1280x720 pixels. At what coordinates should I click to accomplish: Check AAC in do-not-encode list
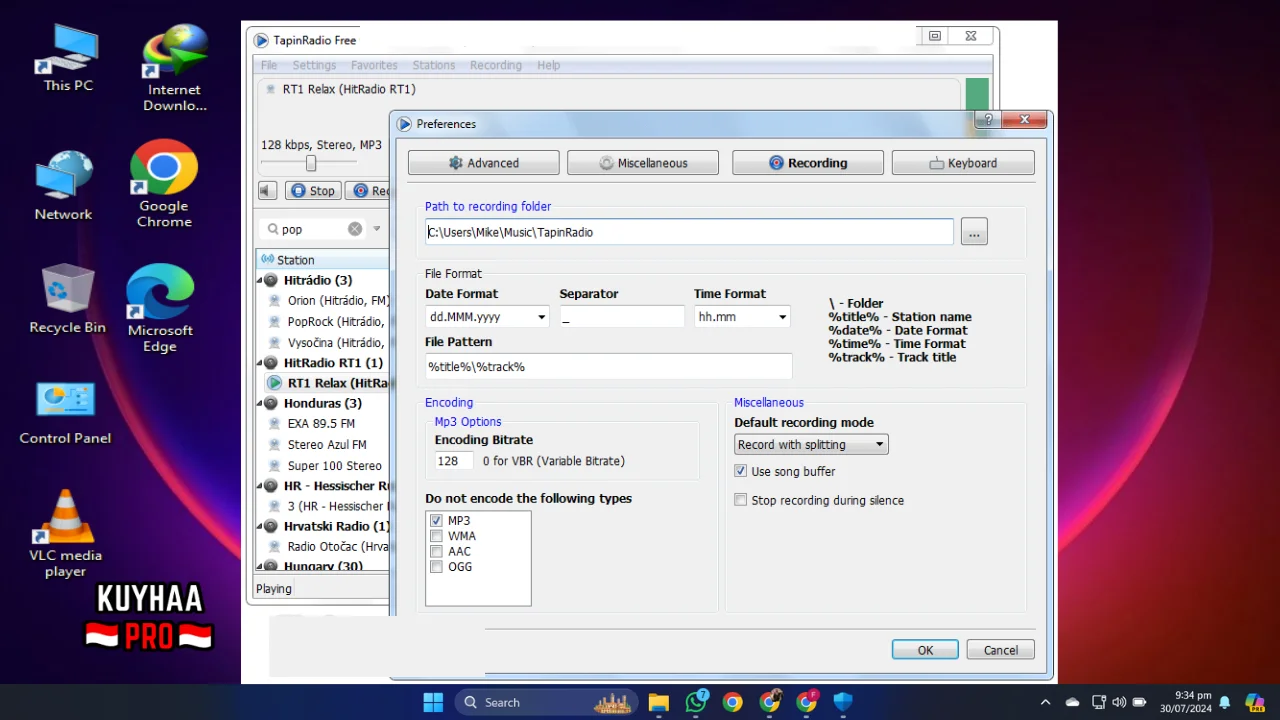tap(436, 551)
